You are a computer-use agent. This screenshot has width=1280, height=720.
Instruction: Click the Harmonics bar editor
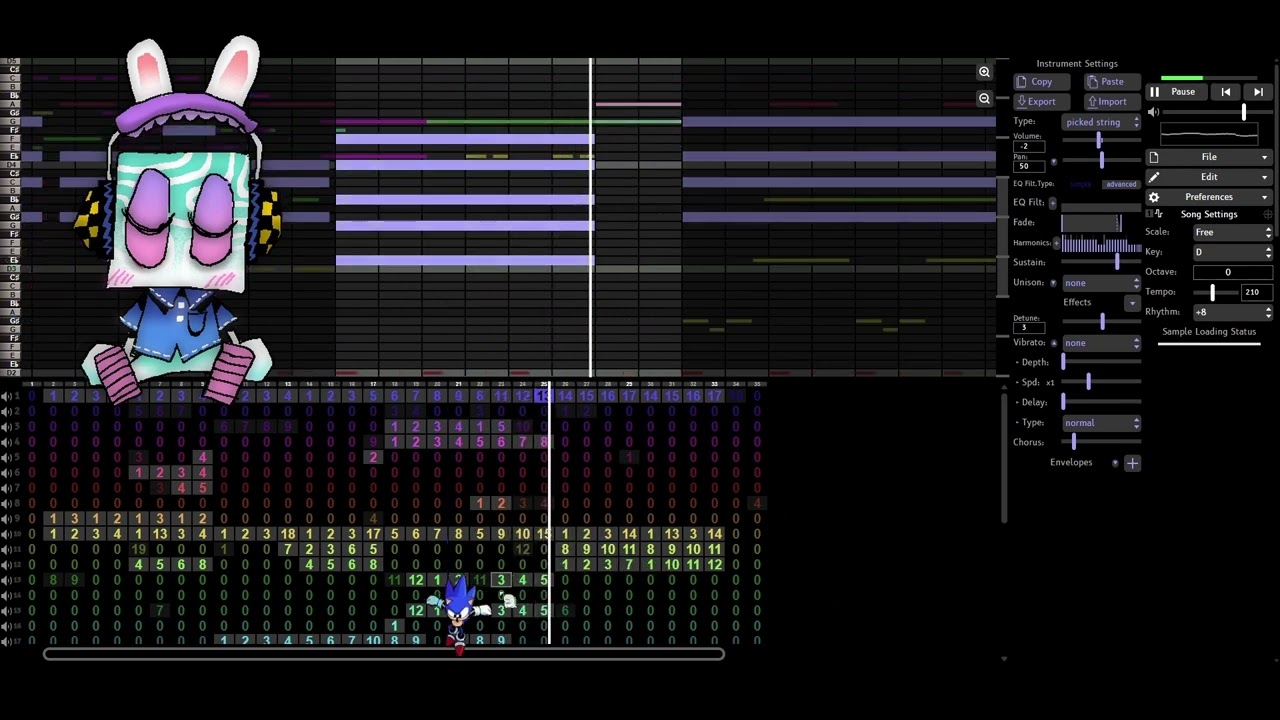point(1101,243)
